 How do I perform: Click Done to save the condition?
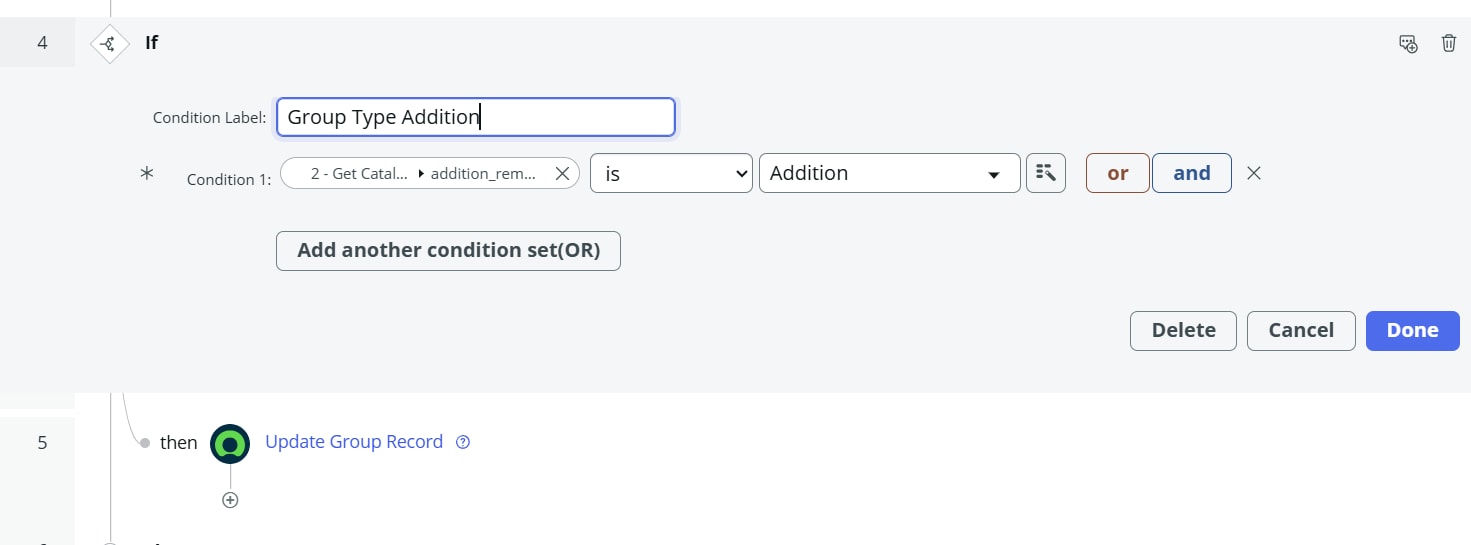point(1412,331)
